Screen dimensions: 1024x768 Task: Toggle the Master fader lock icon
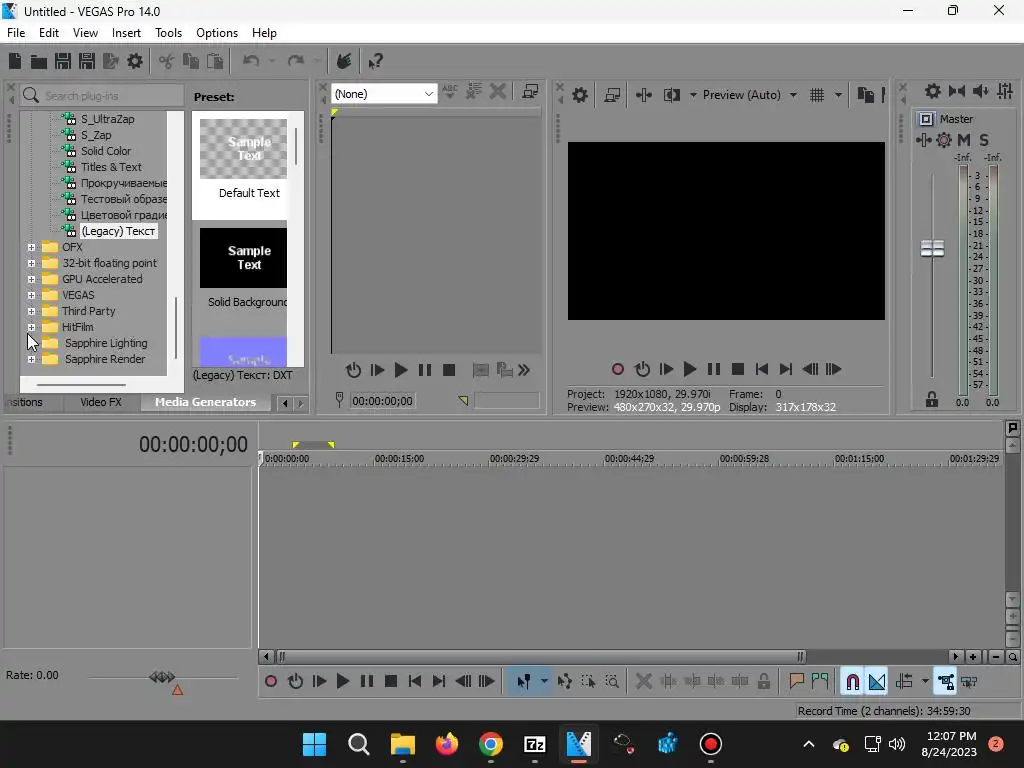click(x=932, y=400)
